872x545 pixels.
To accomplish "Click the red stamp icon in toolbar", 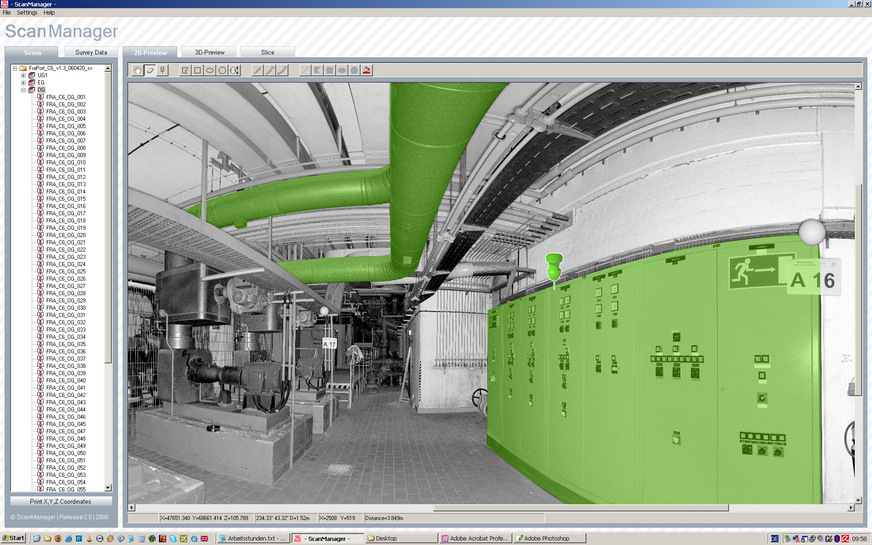I will point(367,70).
